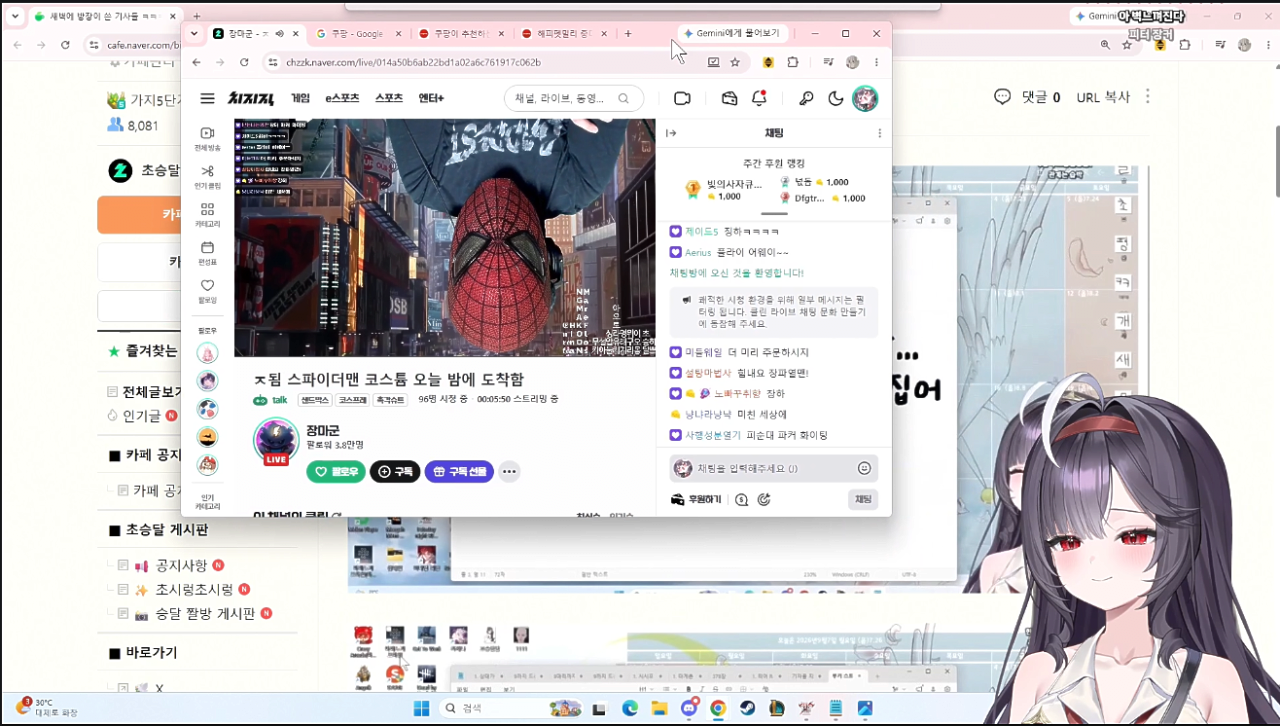Open the Chzzk camera broadcast icon
The image size is (1280, 726).
coord(682,98)
